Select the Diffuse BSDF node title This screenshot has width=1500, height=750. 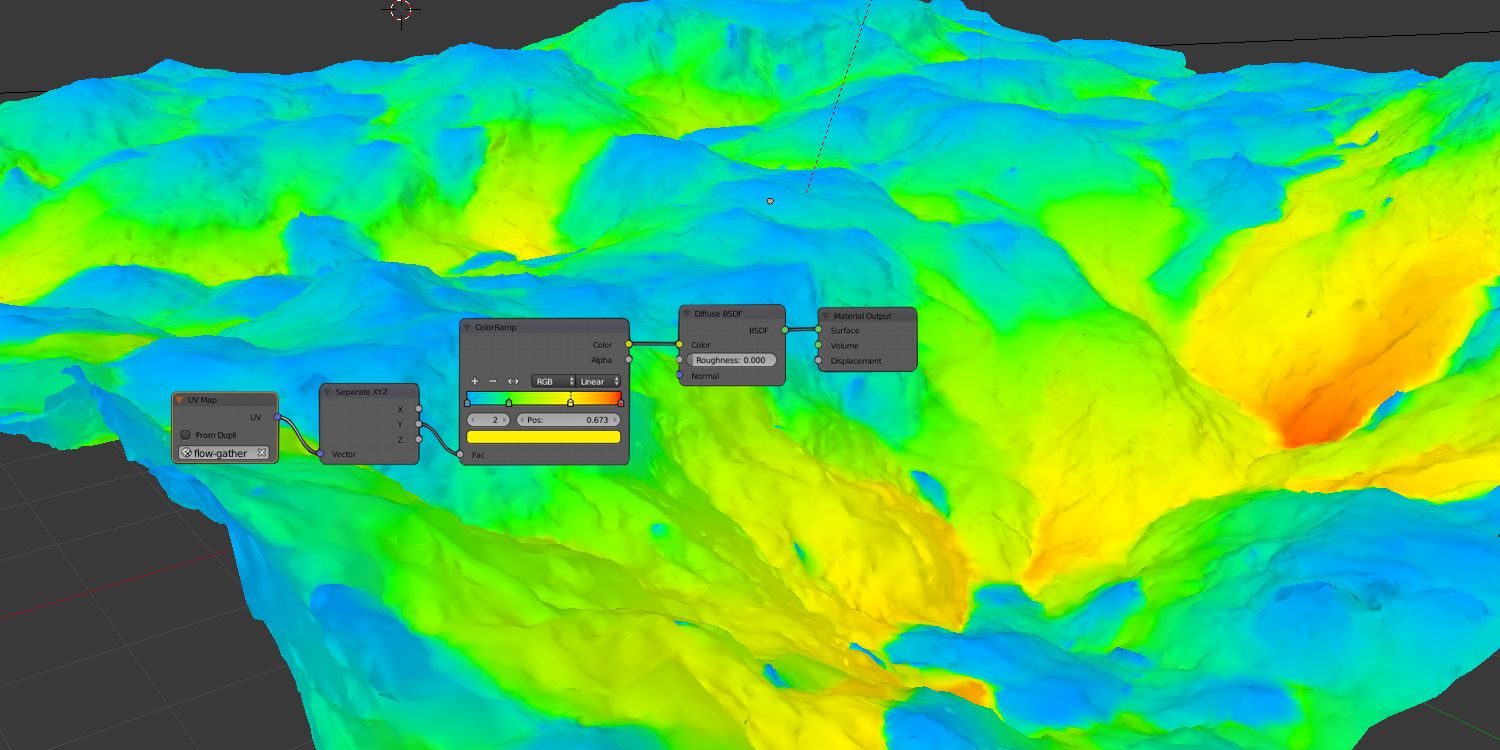coord(718,313)
